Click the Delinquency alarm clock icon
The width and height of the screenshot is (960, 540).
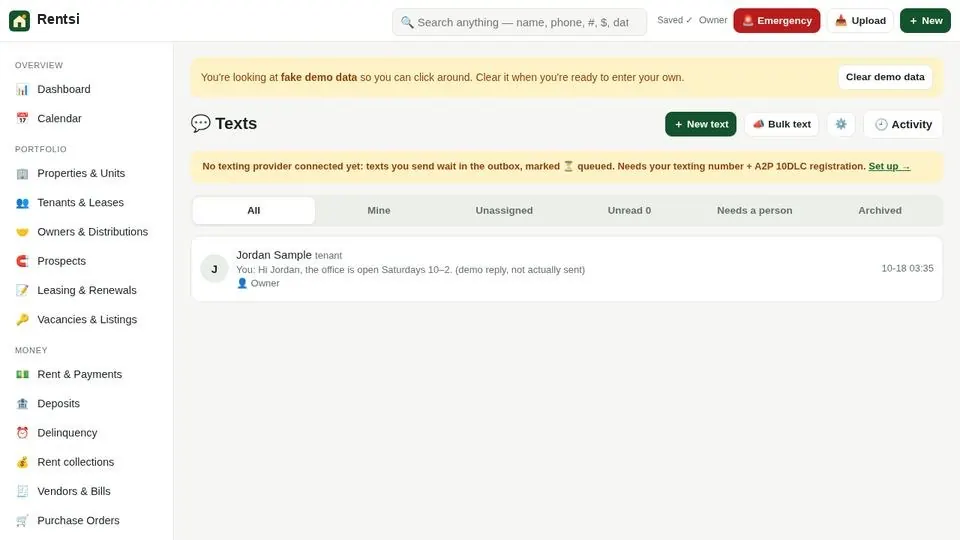(22, 433)
